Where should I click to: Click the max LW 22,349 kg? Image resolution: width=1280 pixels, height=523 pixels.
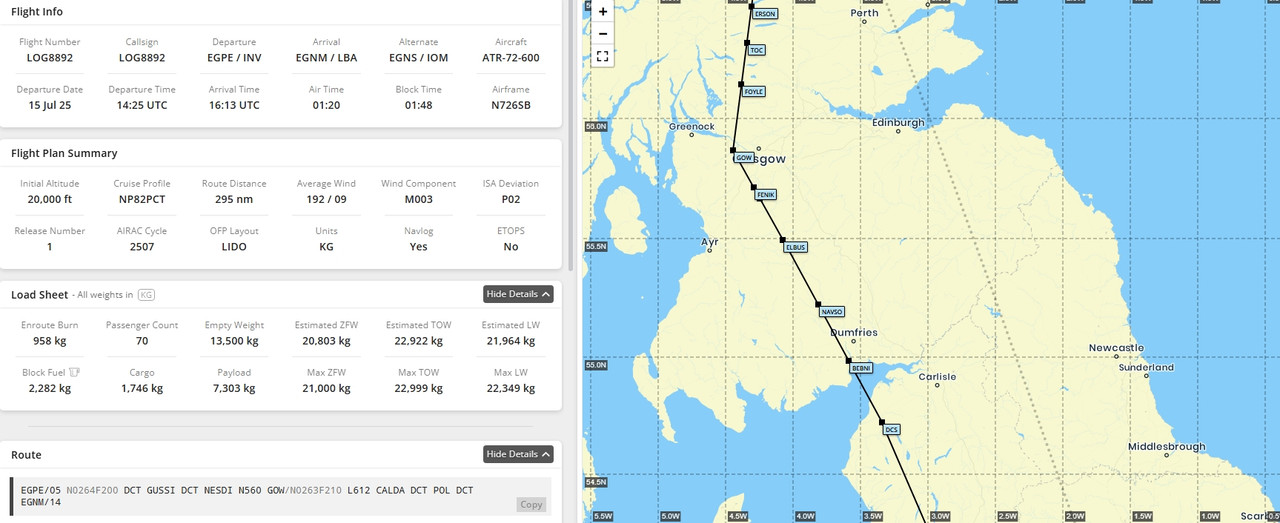pyautogui.click(x=510, y=388)
